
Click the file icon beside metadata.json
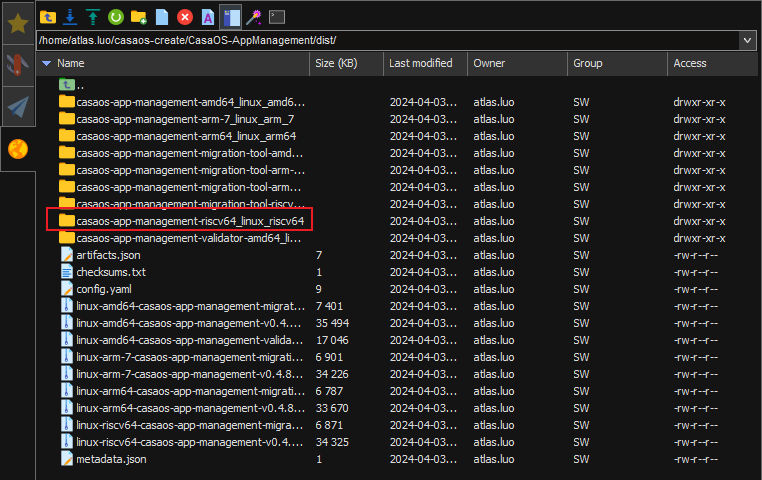tap(67, 459)
